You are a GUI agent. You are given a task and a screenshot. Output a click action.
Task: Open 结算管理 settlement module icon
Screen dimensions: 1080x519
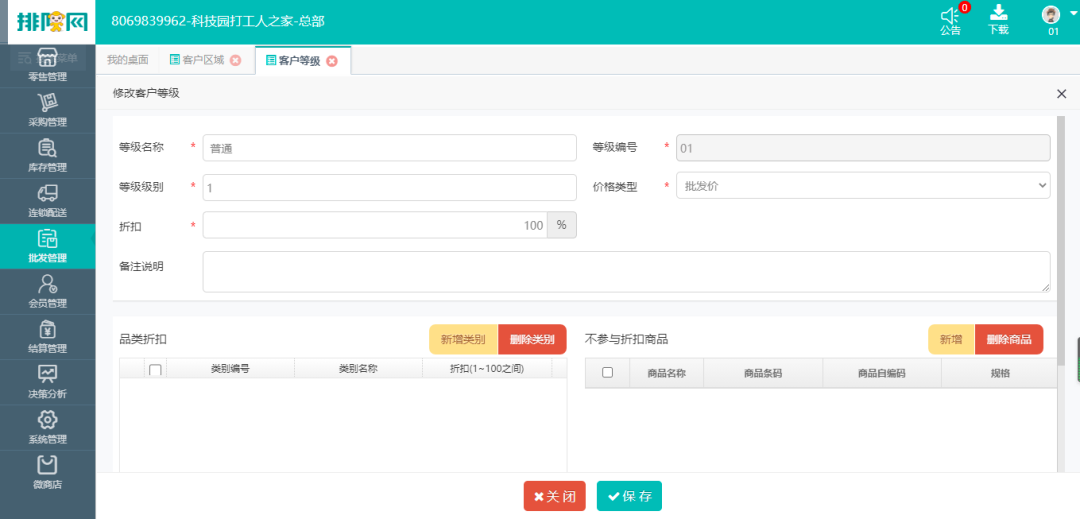pos(47,329)
